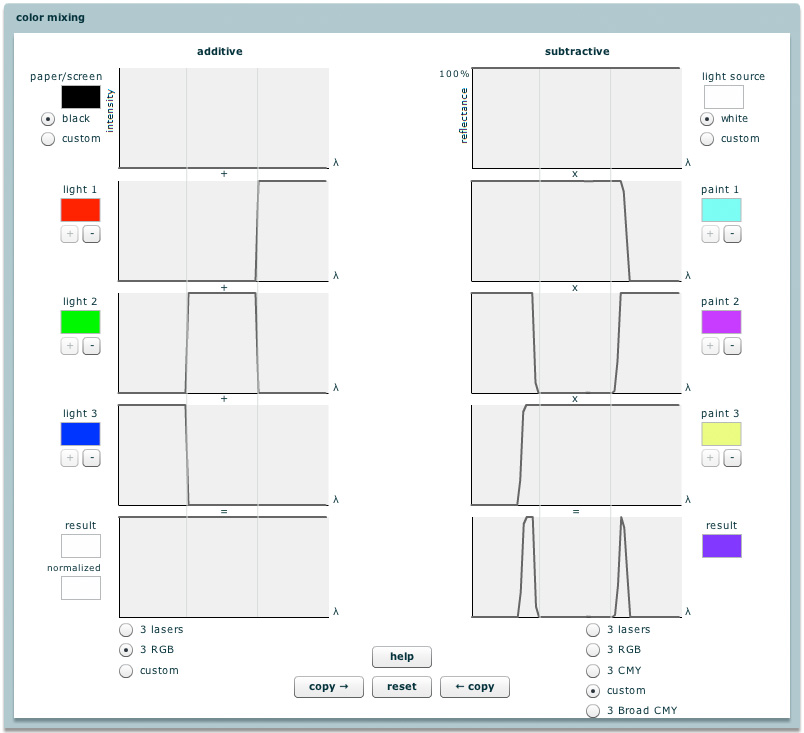Select custom paper/screen radio option

click(48, 139)
